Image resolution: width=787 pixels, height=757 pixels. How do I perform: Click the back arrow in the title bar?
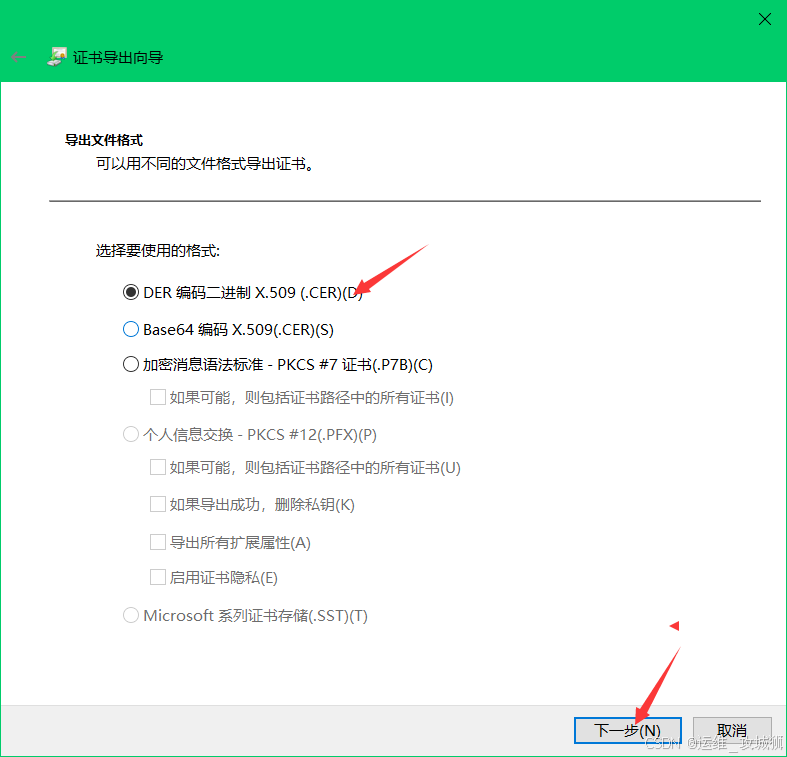pos(19,57)
